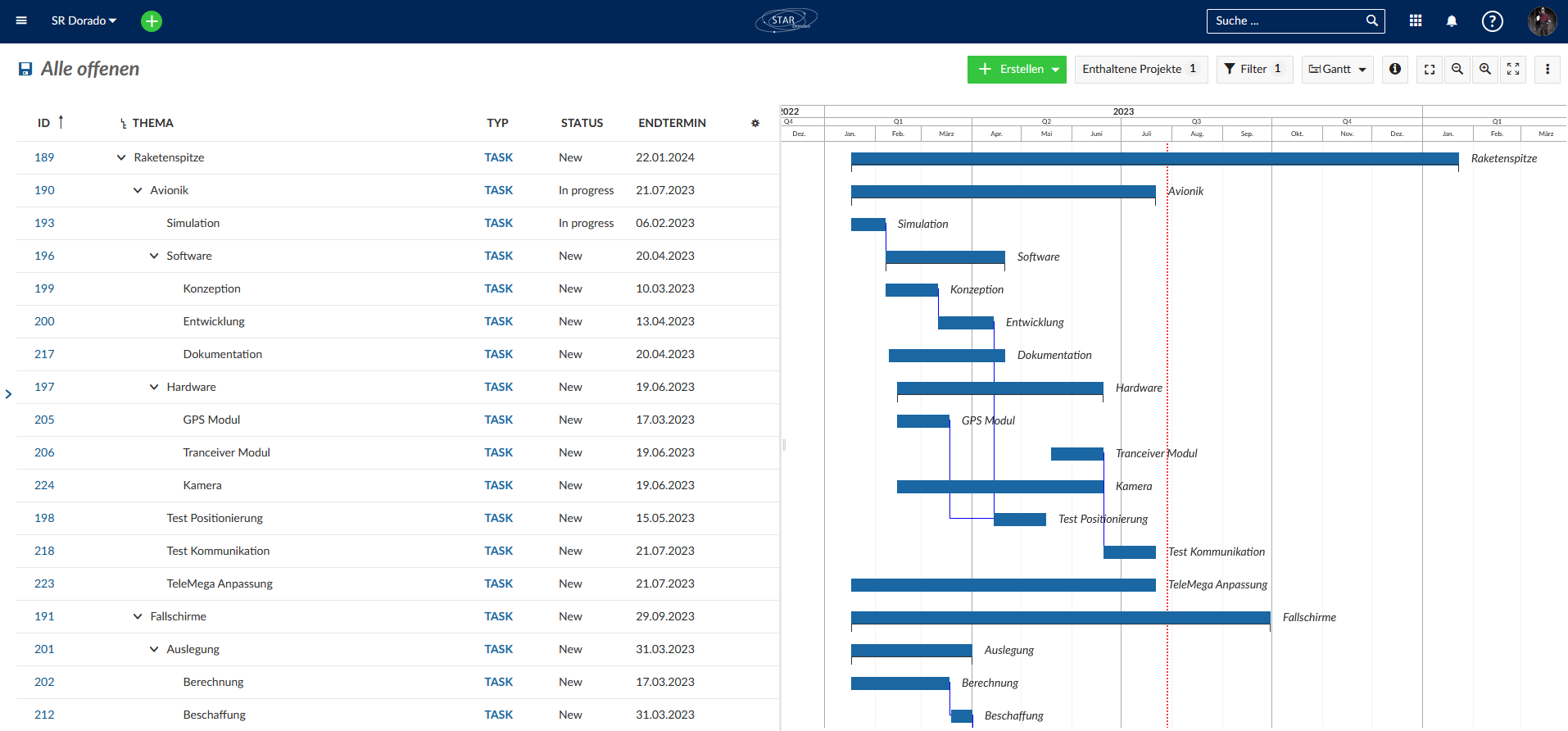Open the table column settings gear
The image size is (1568, 731).
tap(755, 124)
